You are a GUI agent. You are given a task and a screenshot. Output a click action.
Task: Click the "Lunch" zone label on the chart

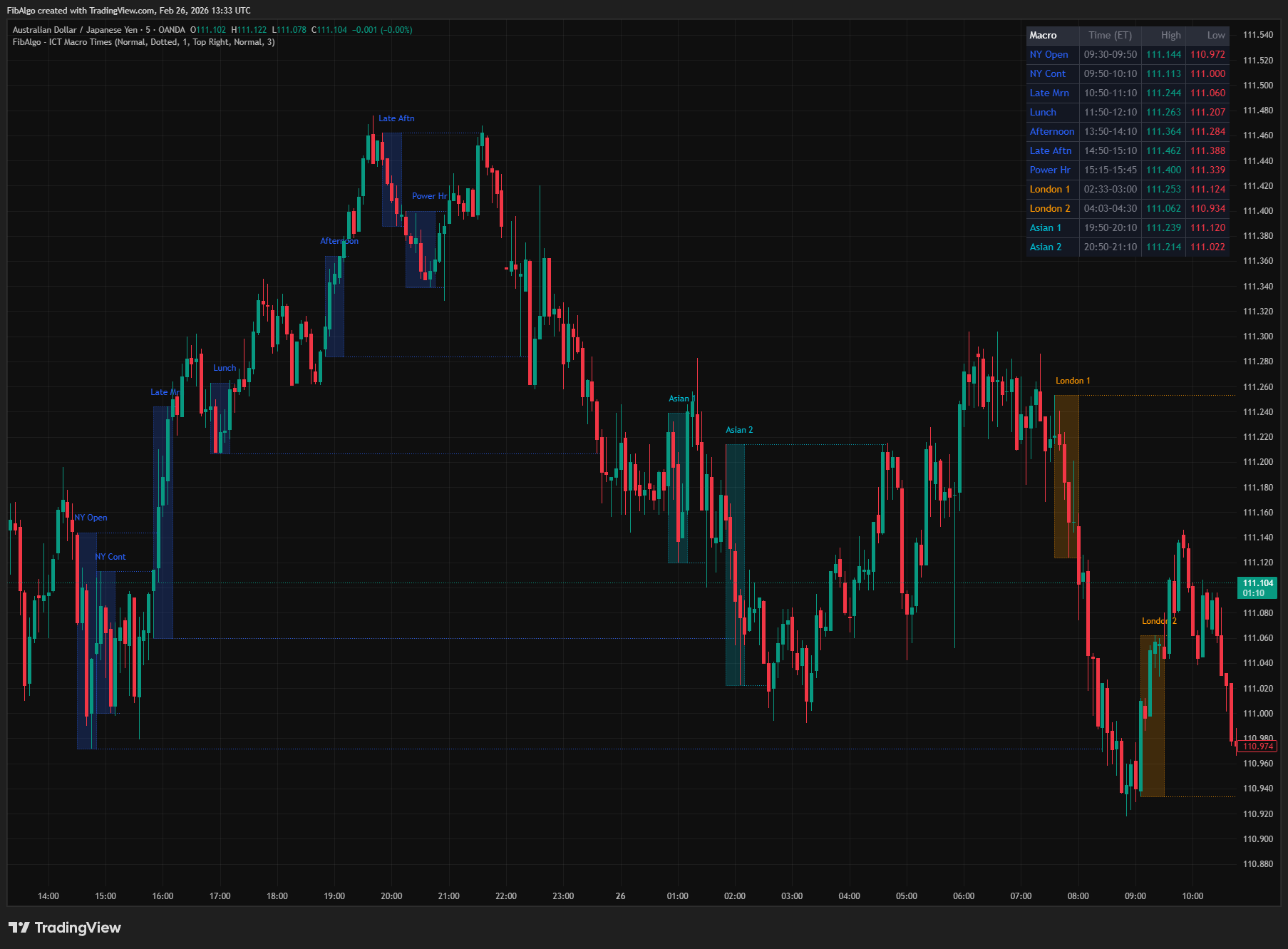pyautogui.click(x=224, y=367)
